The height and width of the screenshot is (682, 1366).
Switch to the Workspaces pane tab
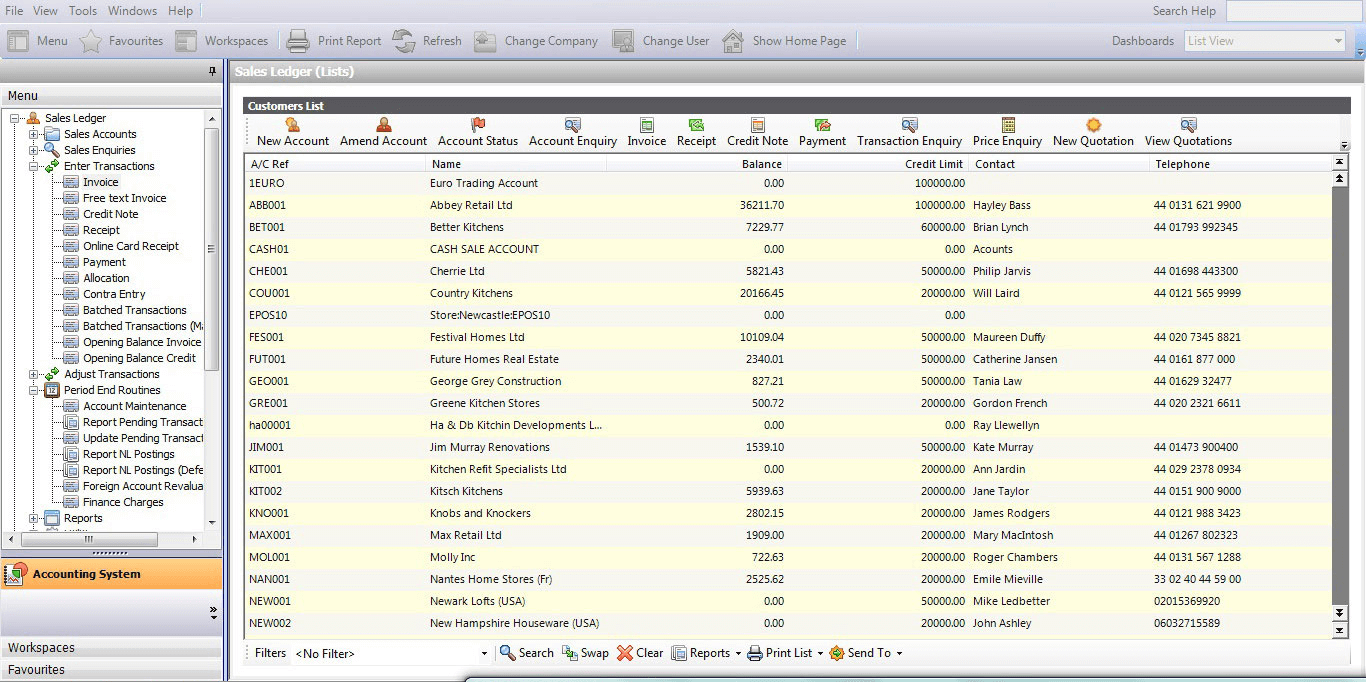pyautogui.click(x=111, y=648)
